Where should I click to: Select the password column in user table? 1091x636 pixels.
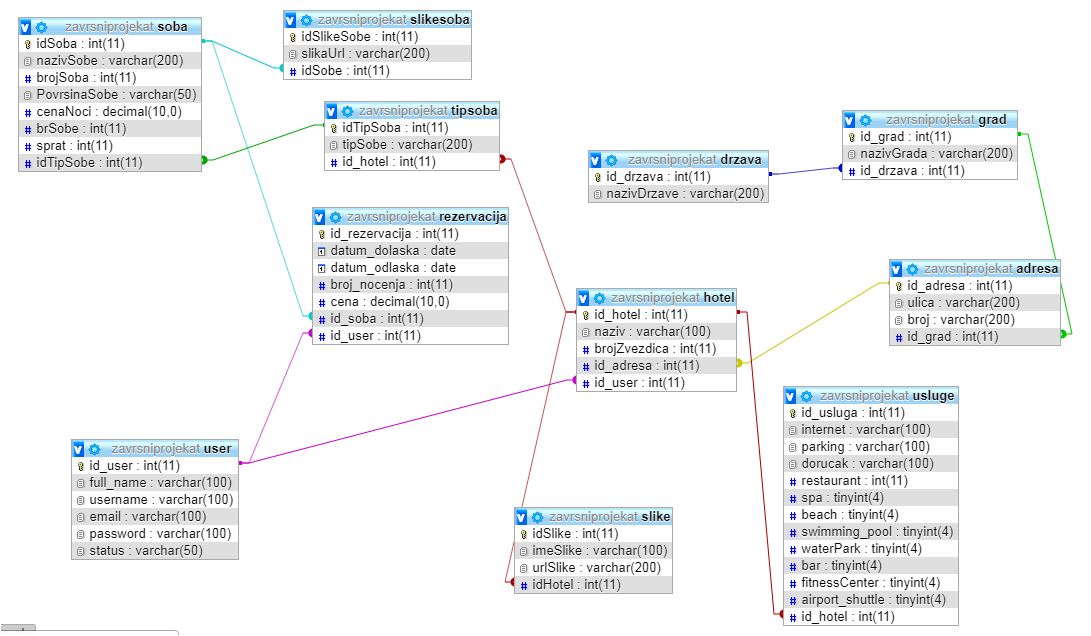click(x=154, y=534)
